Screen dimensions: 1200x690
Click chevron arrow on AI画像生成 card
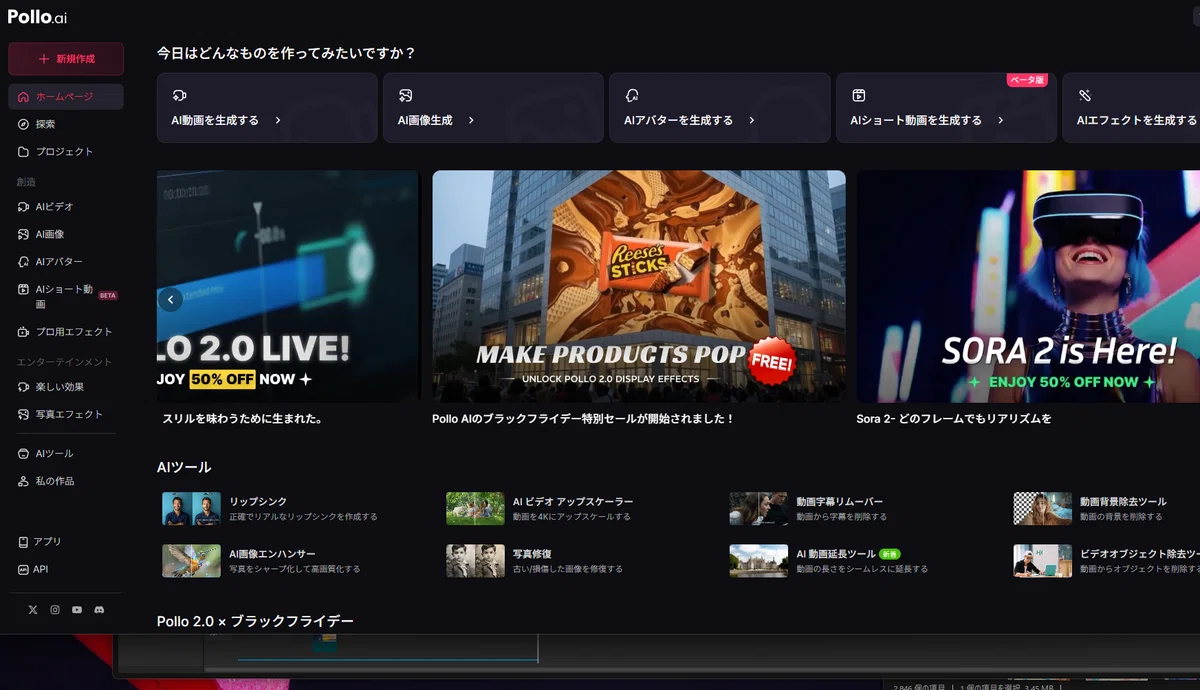click(471, 120)
